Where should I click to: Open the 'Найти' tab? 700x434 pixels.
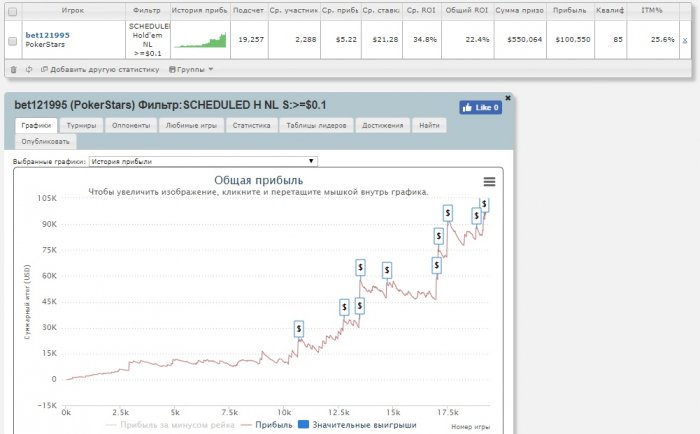429,125
